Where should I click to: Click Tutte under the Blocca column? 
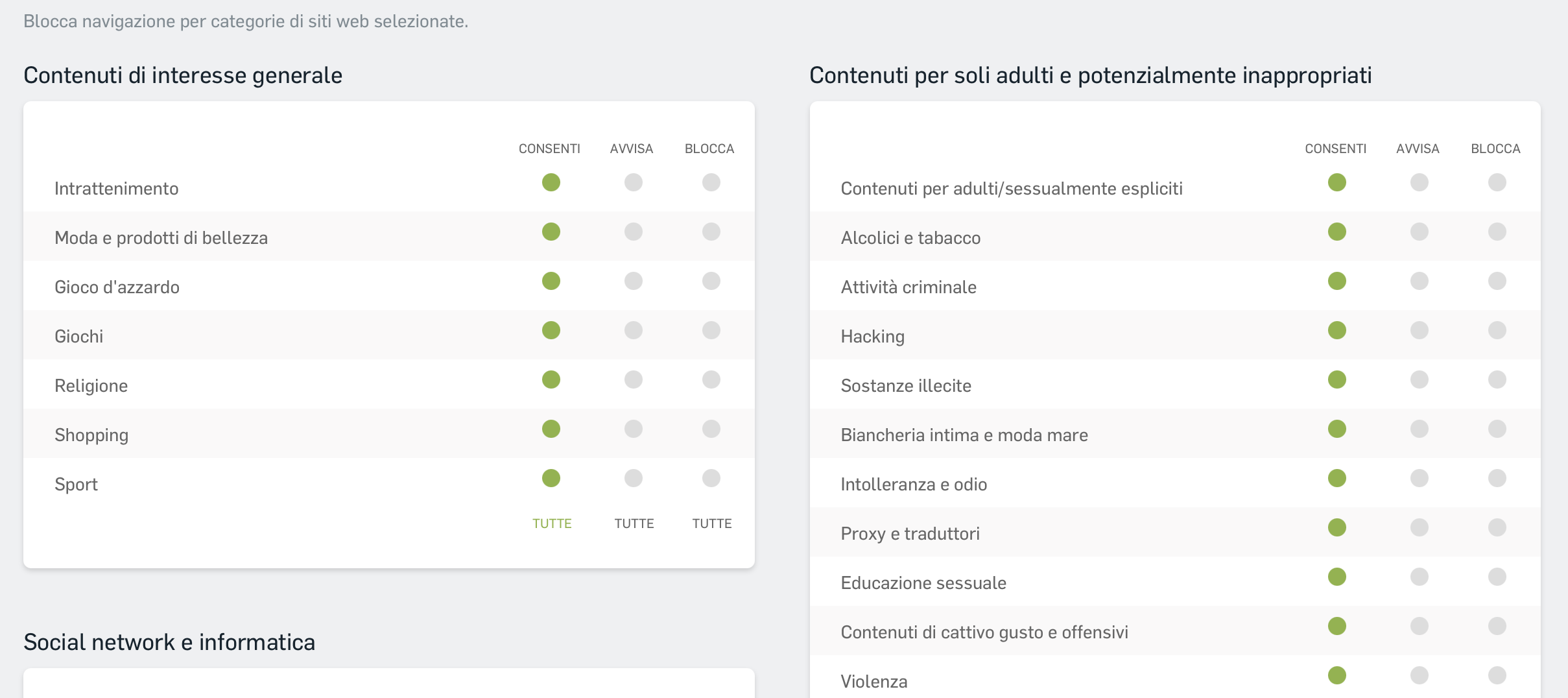coord(712,523)
